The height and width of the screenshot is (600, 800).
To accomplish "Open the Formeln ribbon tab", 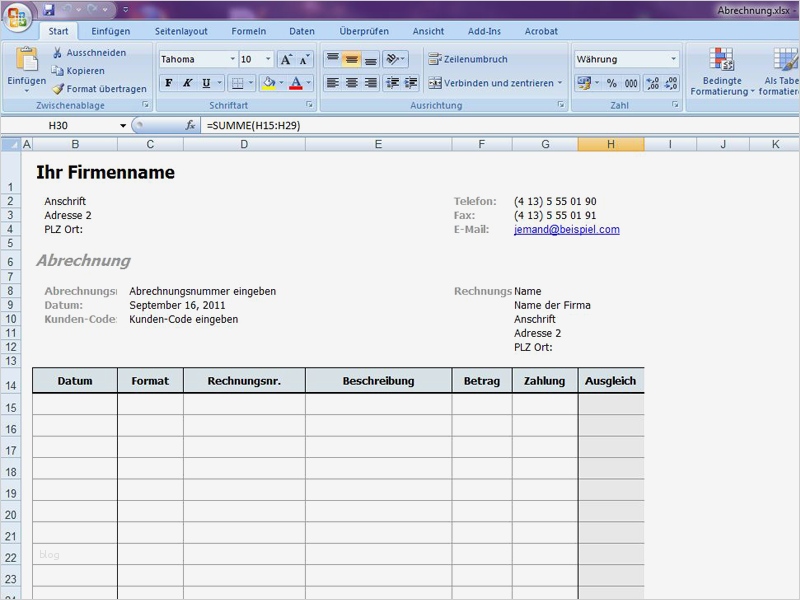I will [x=248, y=31].
